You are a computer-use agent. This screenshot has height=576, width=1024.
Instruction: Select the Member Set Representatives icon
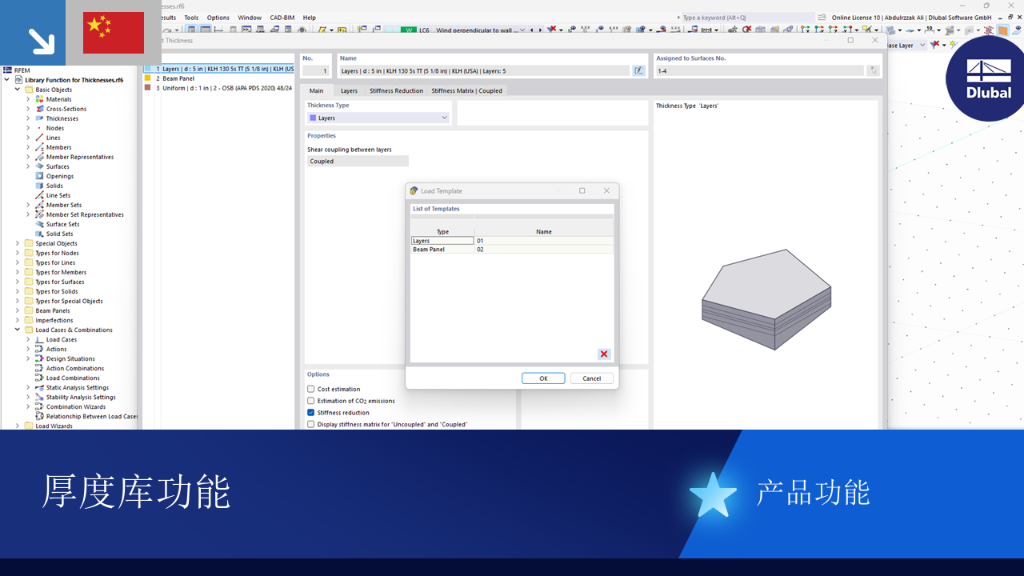click(x=39, y=214)
